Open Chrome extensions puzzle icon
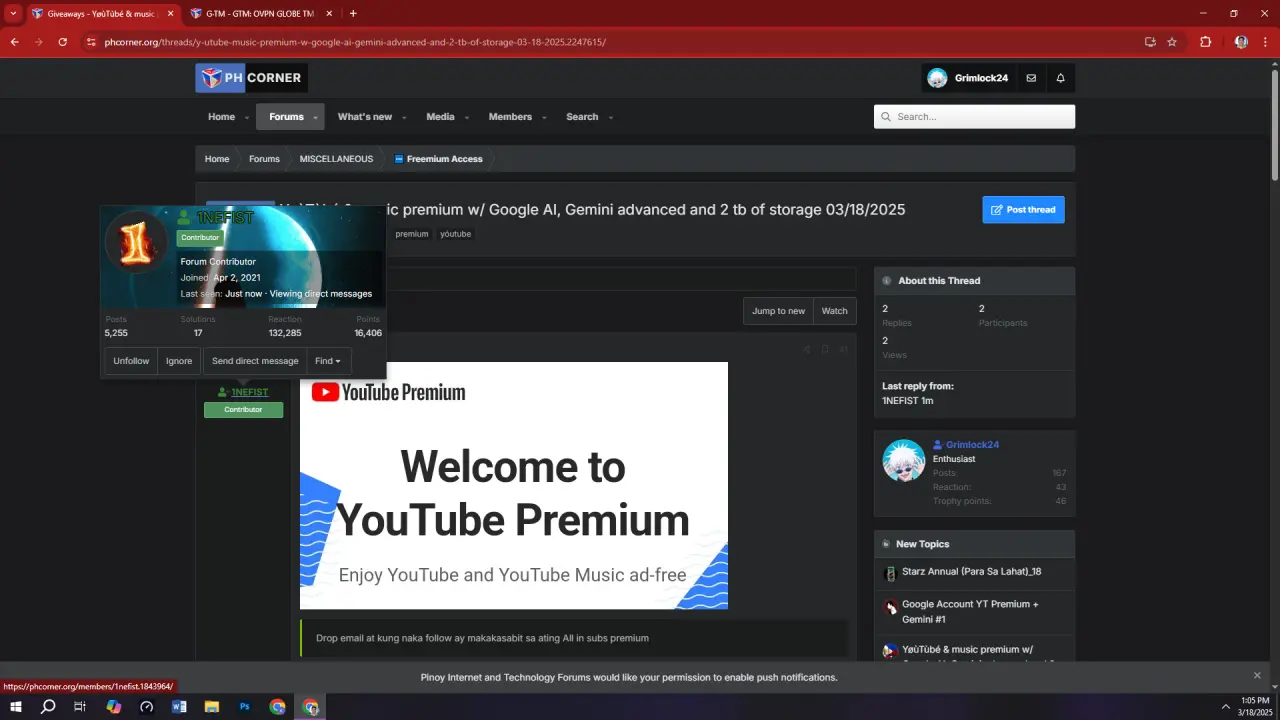1280x720 pixels. (1205, 42)
